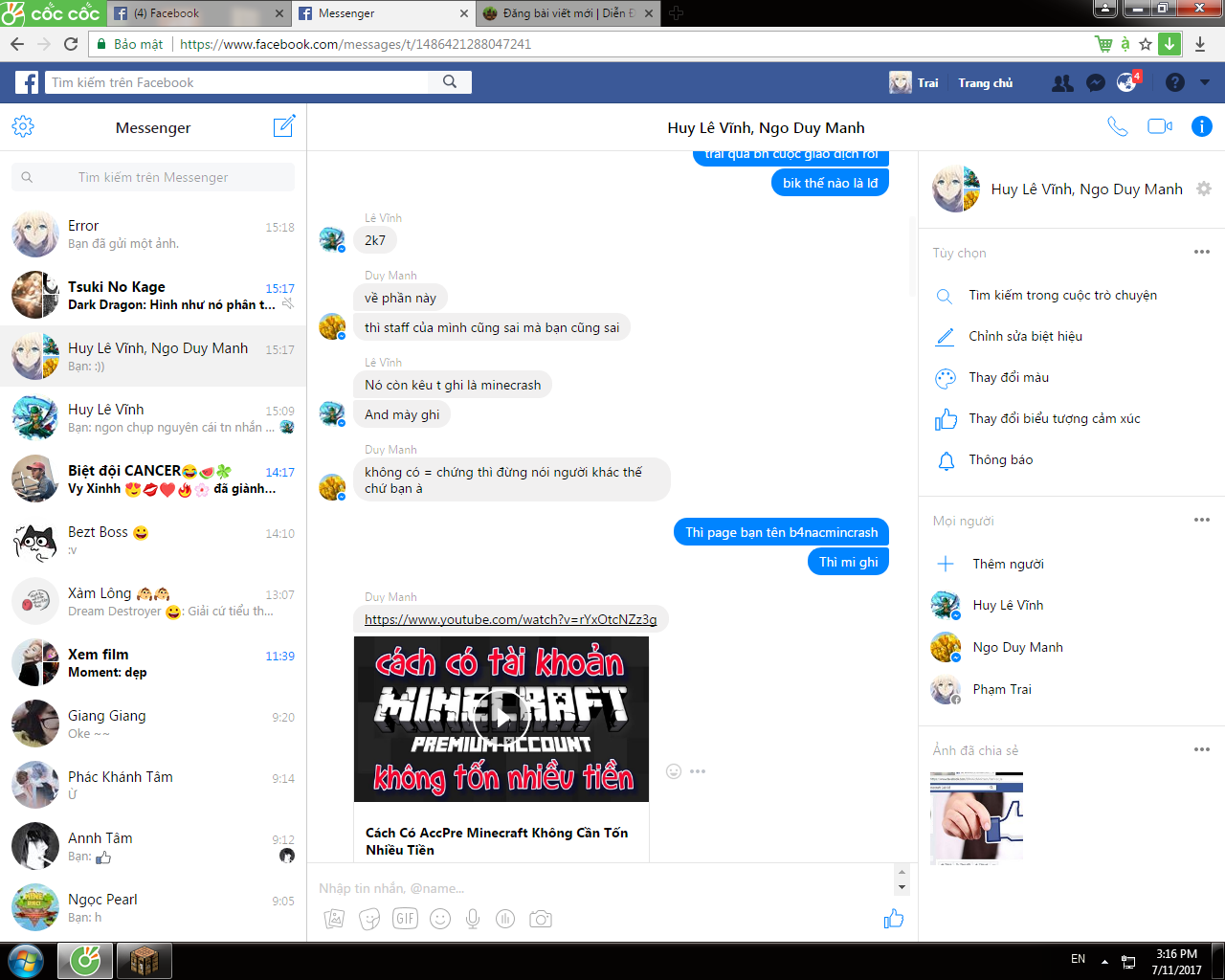The height and width of the screenshot is (980, 1225).
Task: Expand Tùy chọn section menu
Action: point(1202,252)
